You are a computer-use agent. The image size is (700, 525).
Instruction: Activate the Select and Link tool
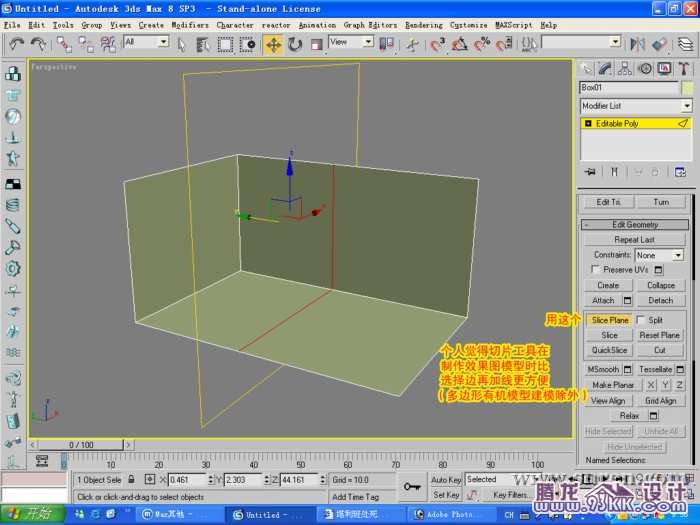(64, 44)
